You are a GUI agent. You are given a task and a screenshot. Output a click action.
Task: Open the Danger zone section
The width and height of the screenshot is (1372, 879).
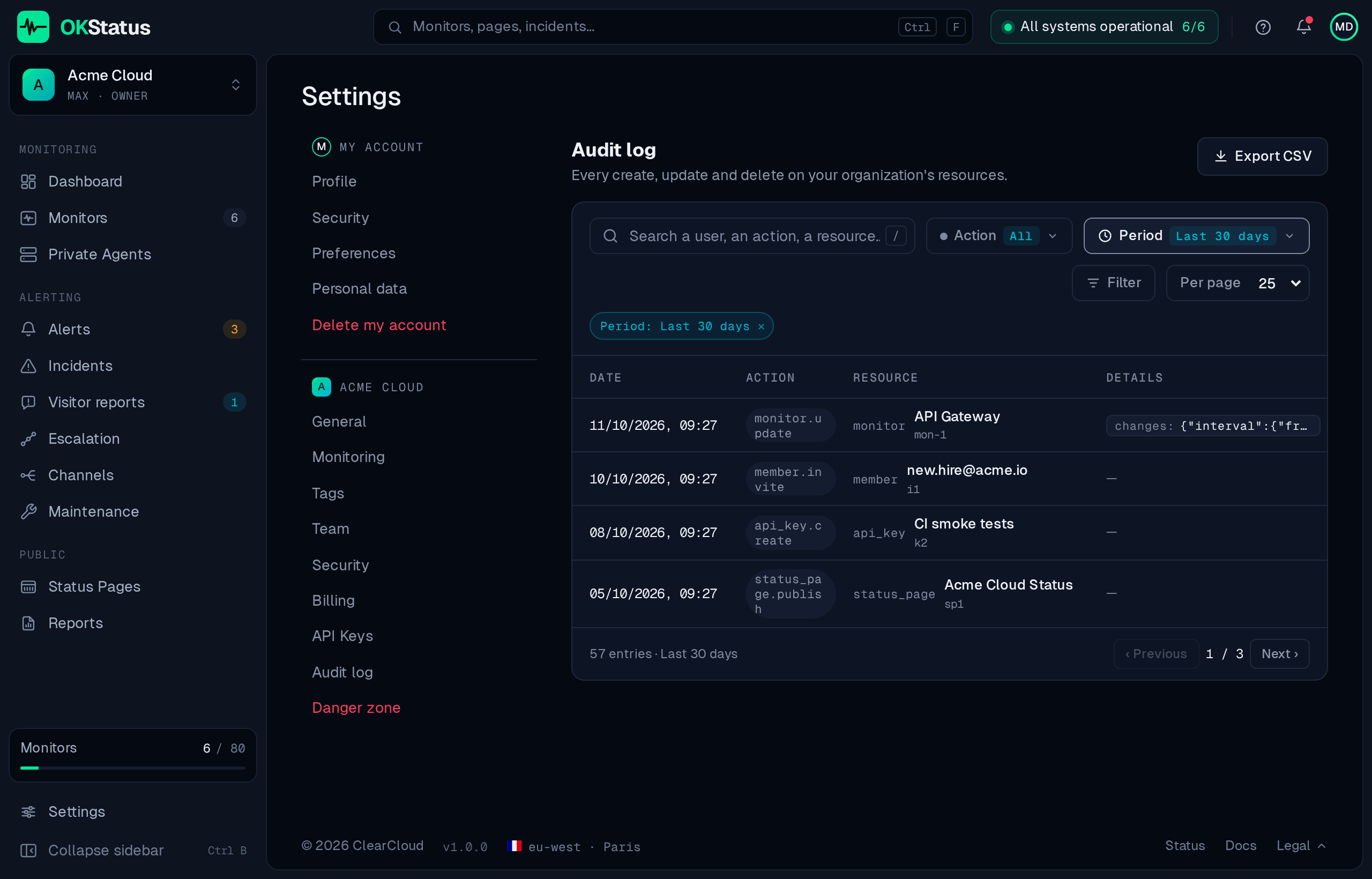click(x=356, y=708)
